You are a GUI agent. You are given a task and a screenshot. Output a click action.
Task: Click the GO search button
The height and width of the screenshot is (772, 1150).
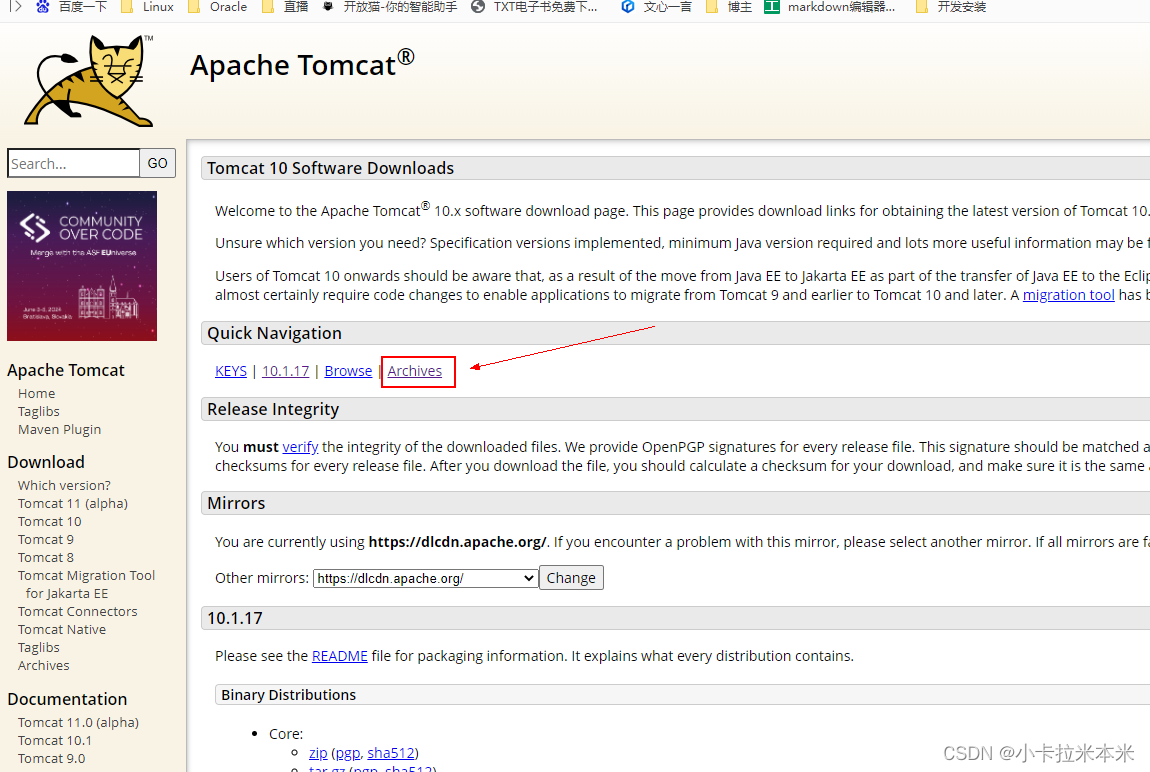click(x=157, y=162)
